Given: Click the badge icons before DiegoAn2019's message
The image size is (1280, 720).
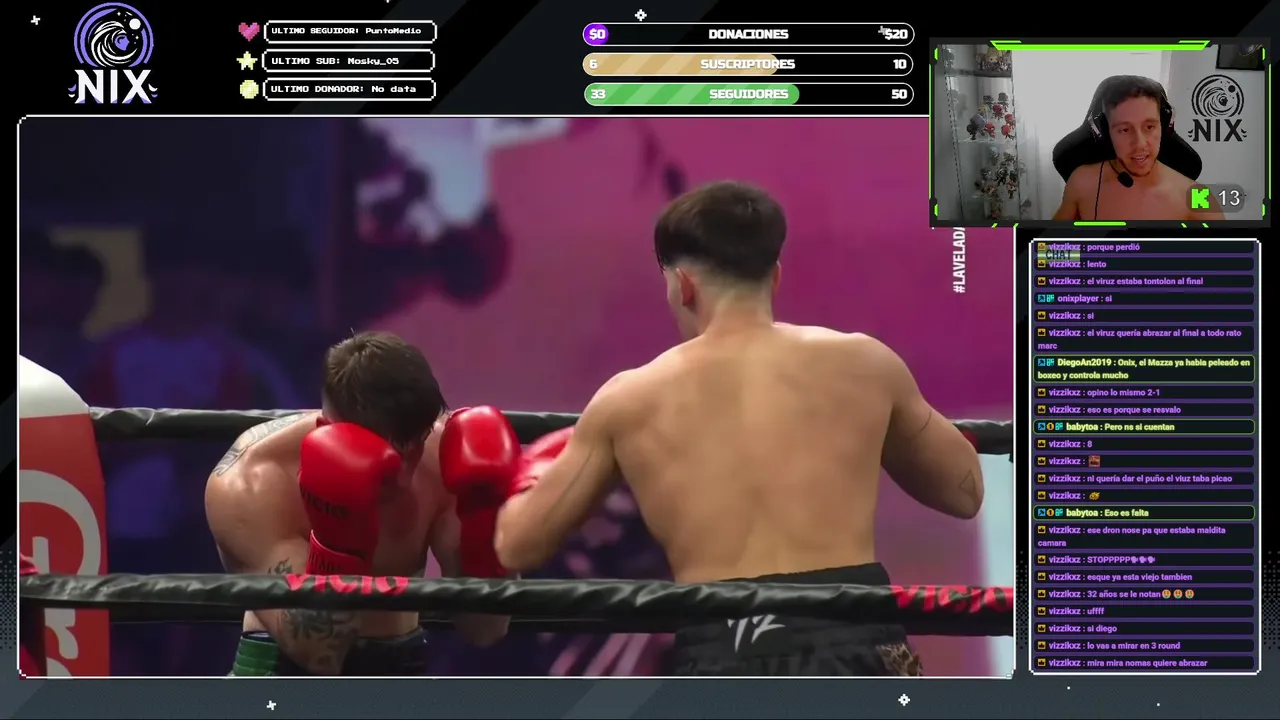Looking at the screenshot, I should (x=1046, y=363).
